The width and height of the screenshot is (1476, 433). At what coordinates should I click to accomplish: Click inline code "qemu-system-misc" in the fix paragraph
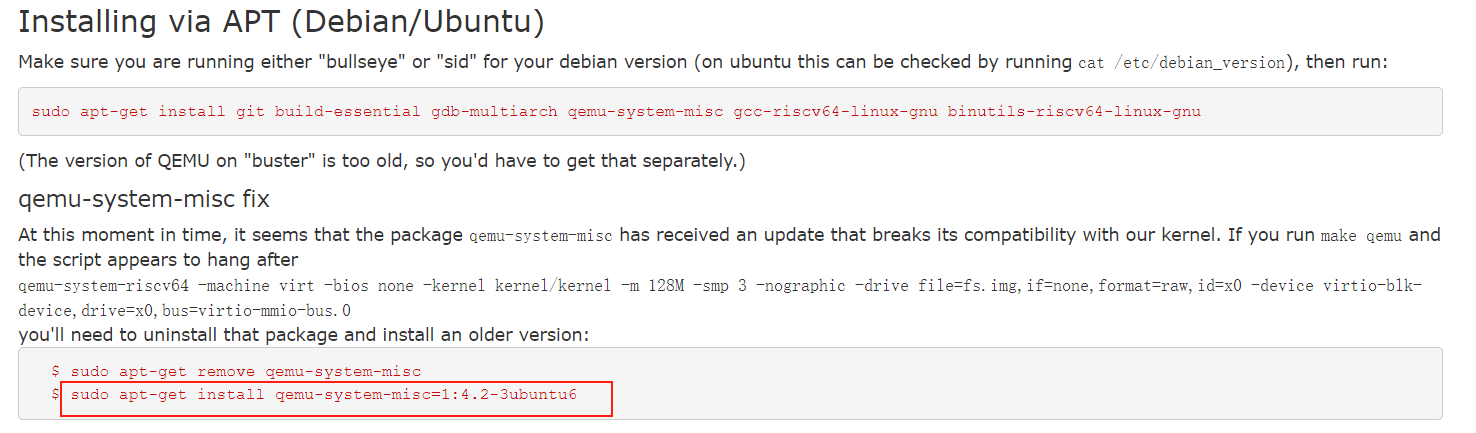click(540, 236)
